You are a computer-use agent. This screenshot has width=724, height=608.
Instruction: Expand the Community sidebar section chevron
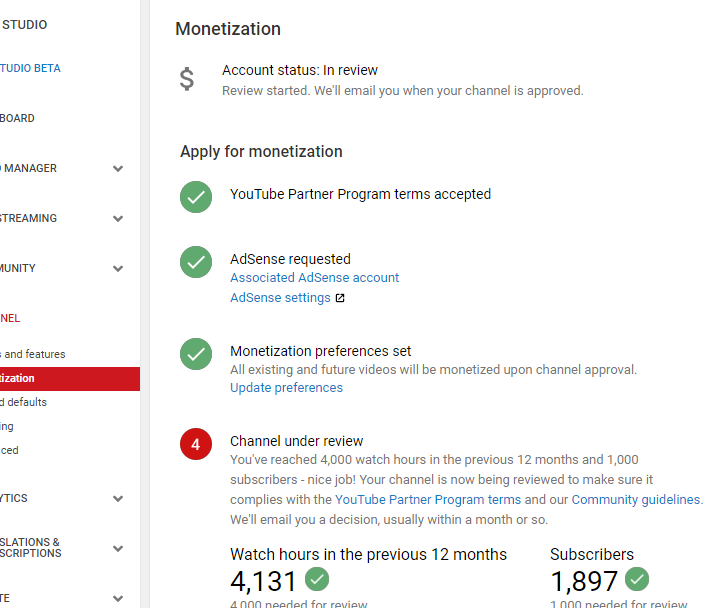pyautogui.click(x=118, y=268)
